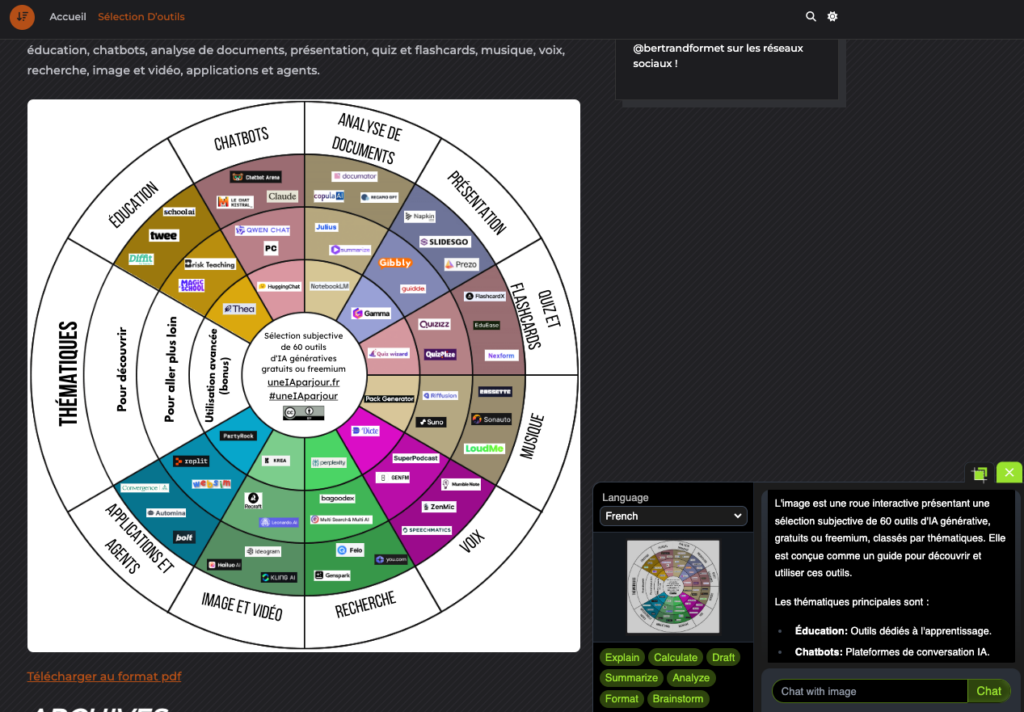Click the Claude logo in the wheel
The width and height of the screenshot is (1024, 712).
click(x=282, y=196)
